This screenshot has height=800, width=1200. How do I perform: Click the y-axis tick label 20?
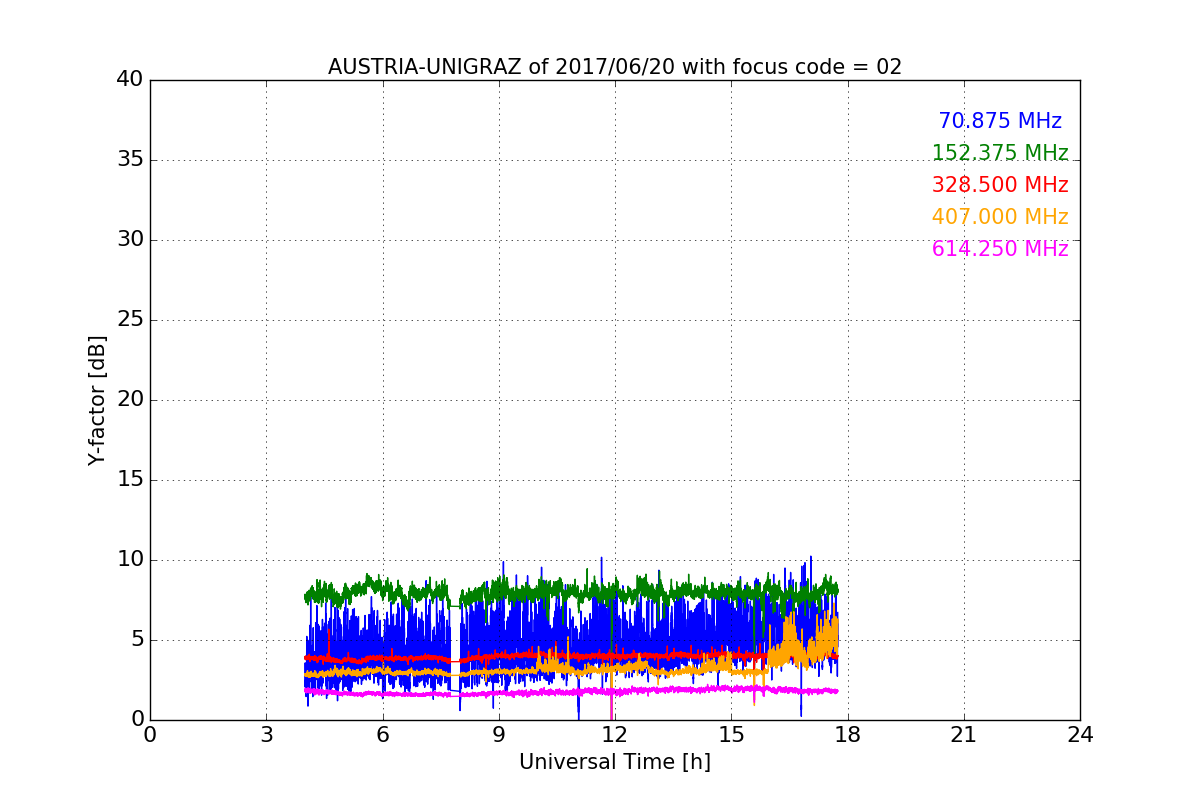(130, 400)
